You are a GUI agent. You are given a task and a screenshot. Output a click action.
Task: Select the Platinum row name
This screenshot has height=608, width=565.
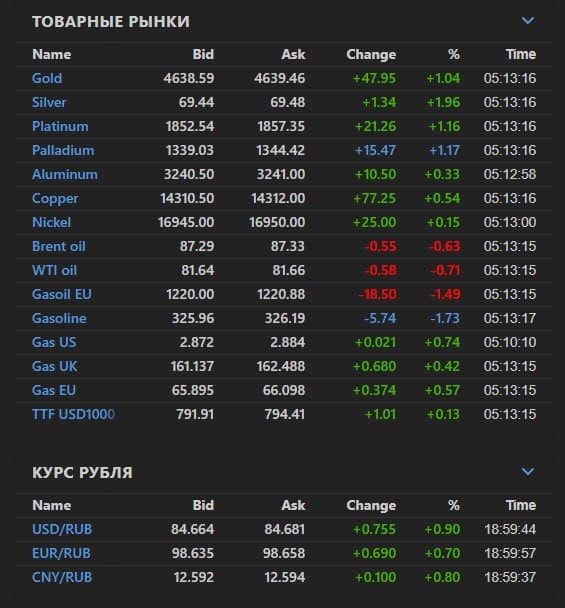(60, 126)
